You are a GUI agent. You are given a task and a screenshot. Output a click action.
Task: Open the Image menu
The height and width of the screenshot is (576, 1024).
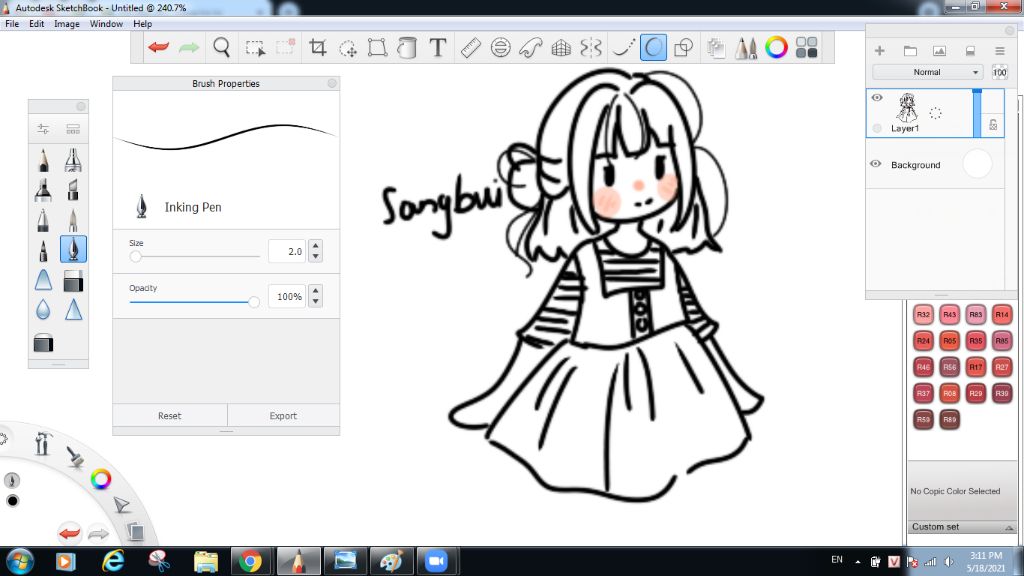(67, 24)
